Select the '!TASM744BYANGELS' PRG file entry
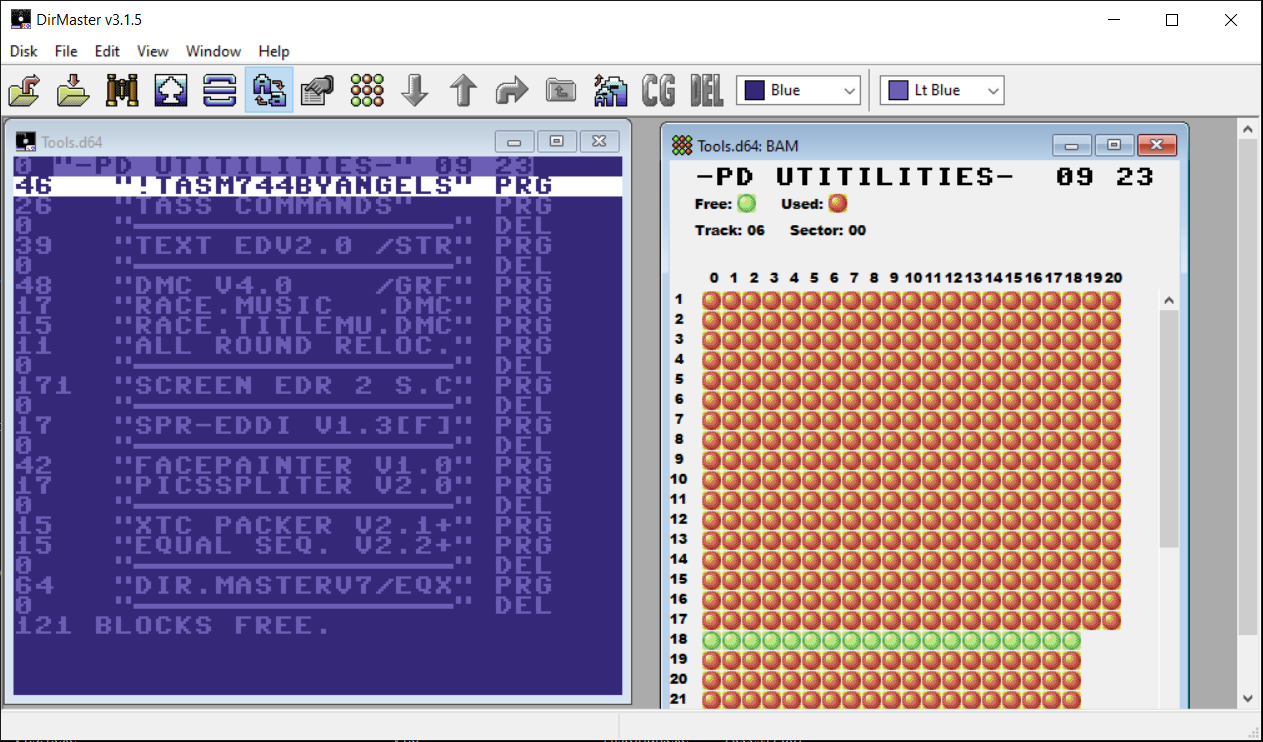The height and width of the screenshot is (742, 1263). pos(300,185)
